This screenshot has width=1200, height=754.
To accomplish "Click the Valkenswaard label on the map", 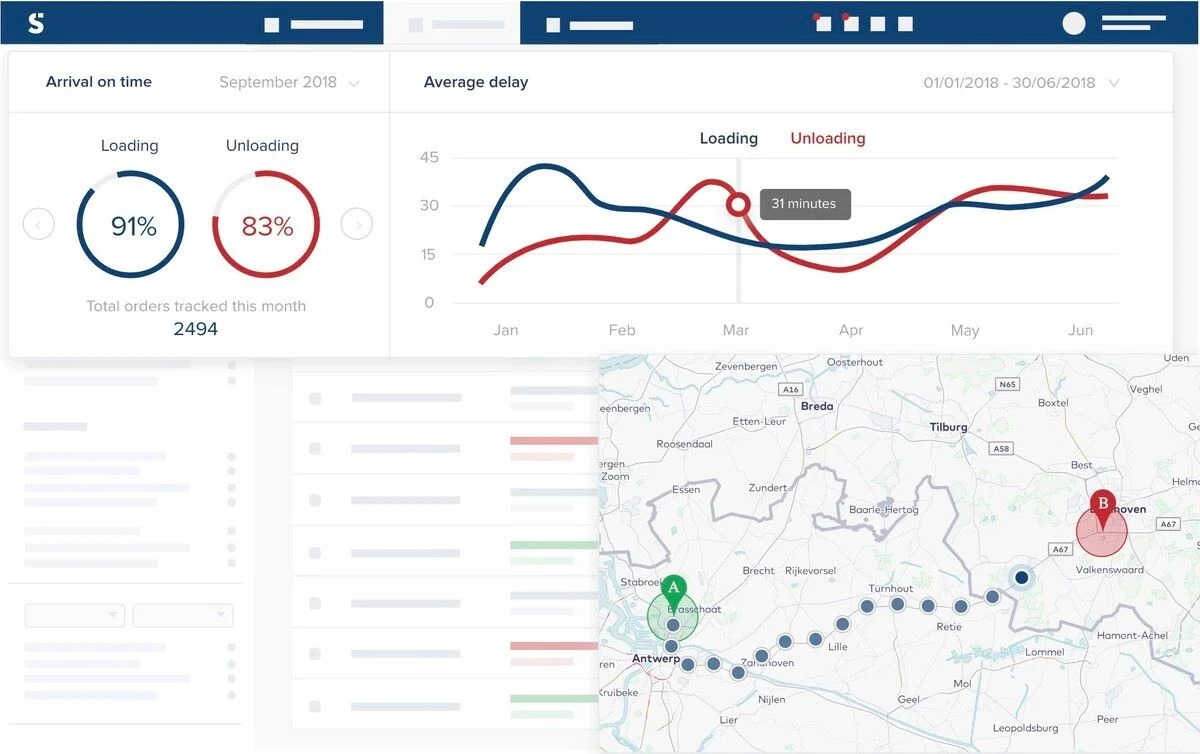I will tap(1108, 570).
